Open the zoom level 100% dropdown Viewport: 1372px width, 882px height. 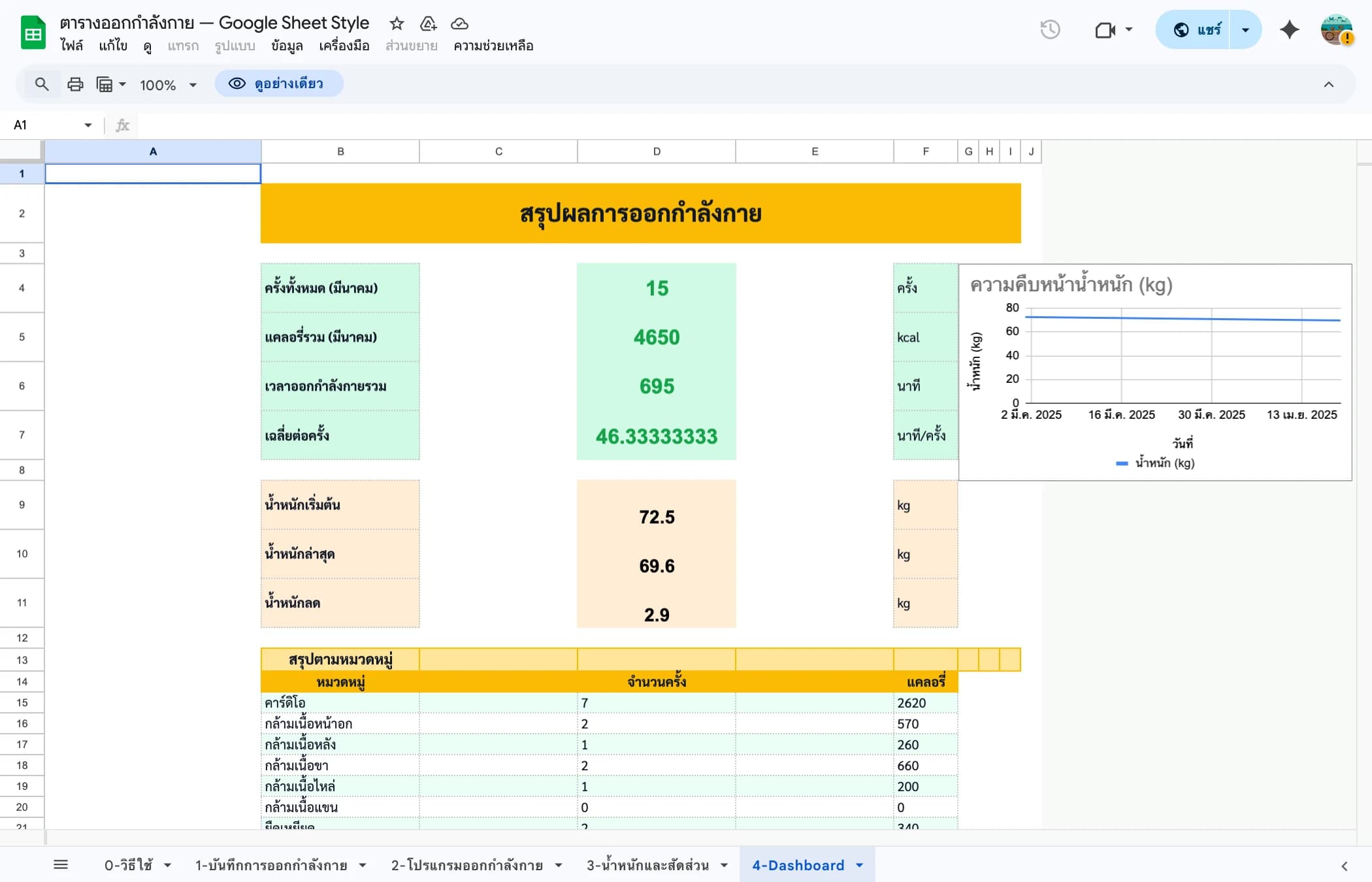pyautogui.click(x=167, y=84)
